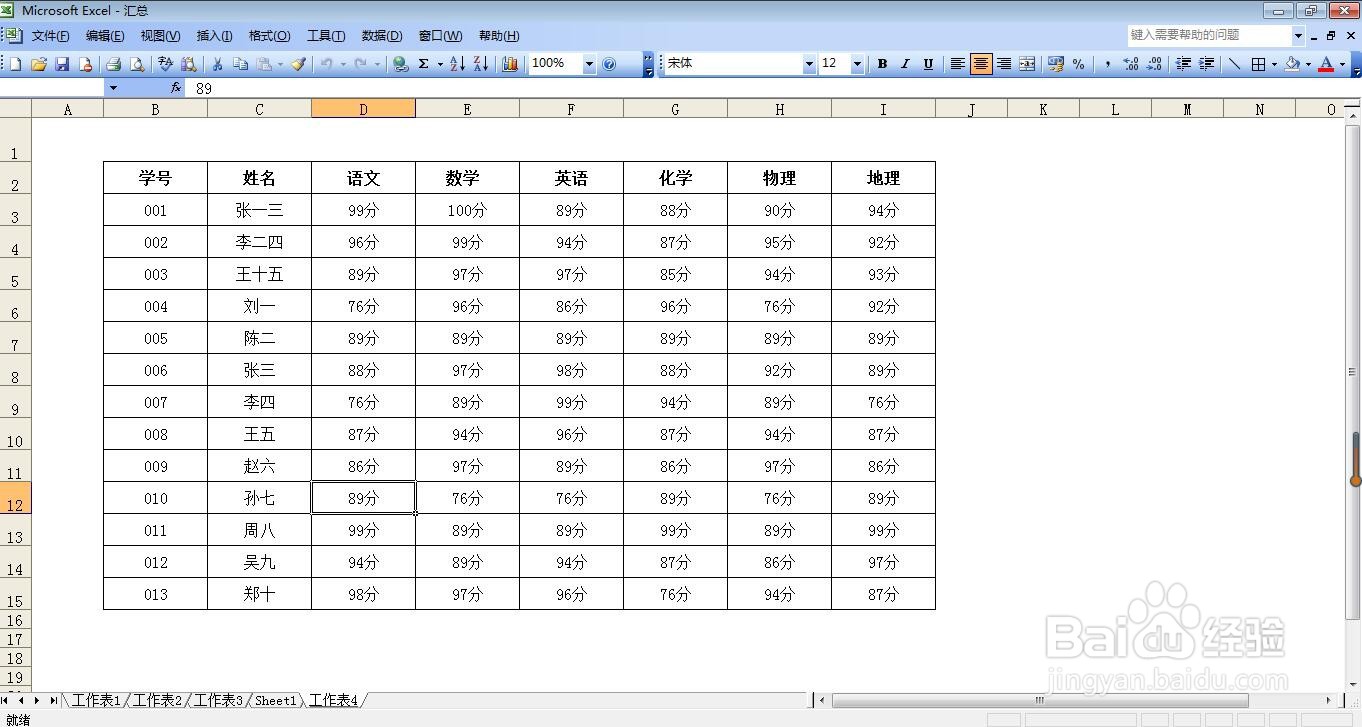Apply comma style format
1362x727 pixels.
pos(1107,63)
